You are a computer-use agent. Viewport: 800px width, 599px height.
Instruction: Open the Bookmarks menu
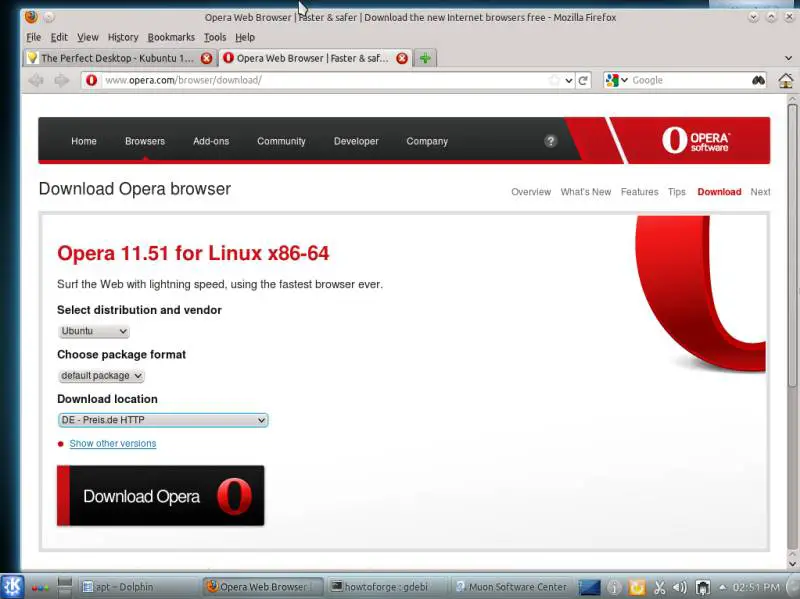click(x=171, y=37)
